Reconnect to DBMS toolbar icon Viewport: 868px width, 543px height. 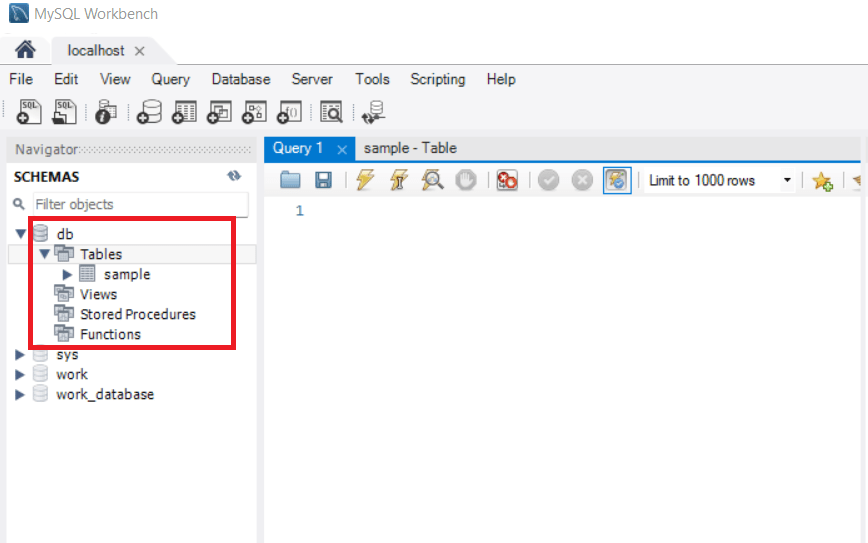coord(373,112)
